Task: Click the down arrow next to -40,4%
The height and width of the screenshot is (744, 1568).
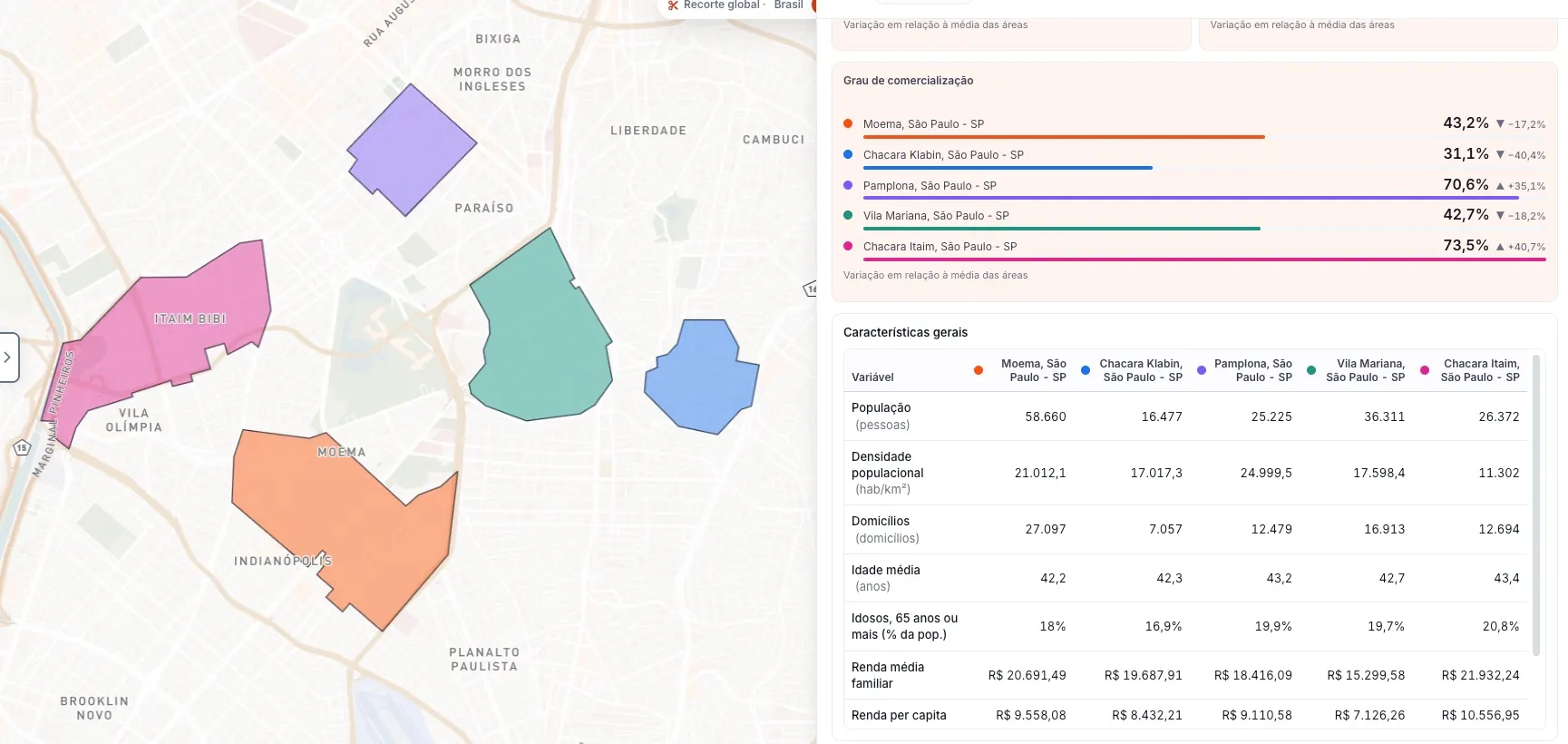Action: pyautogui.click(x=1500, y=155)
